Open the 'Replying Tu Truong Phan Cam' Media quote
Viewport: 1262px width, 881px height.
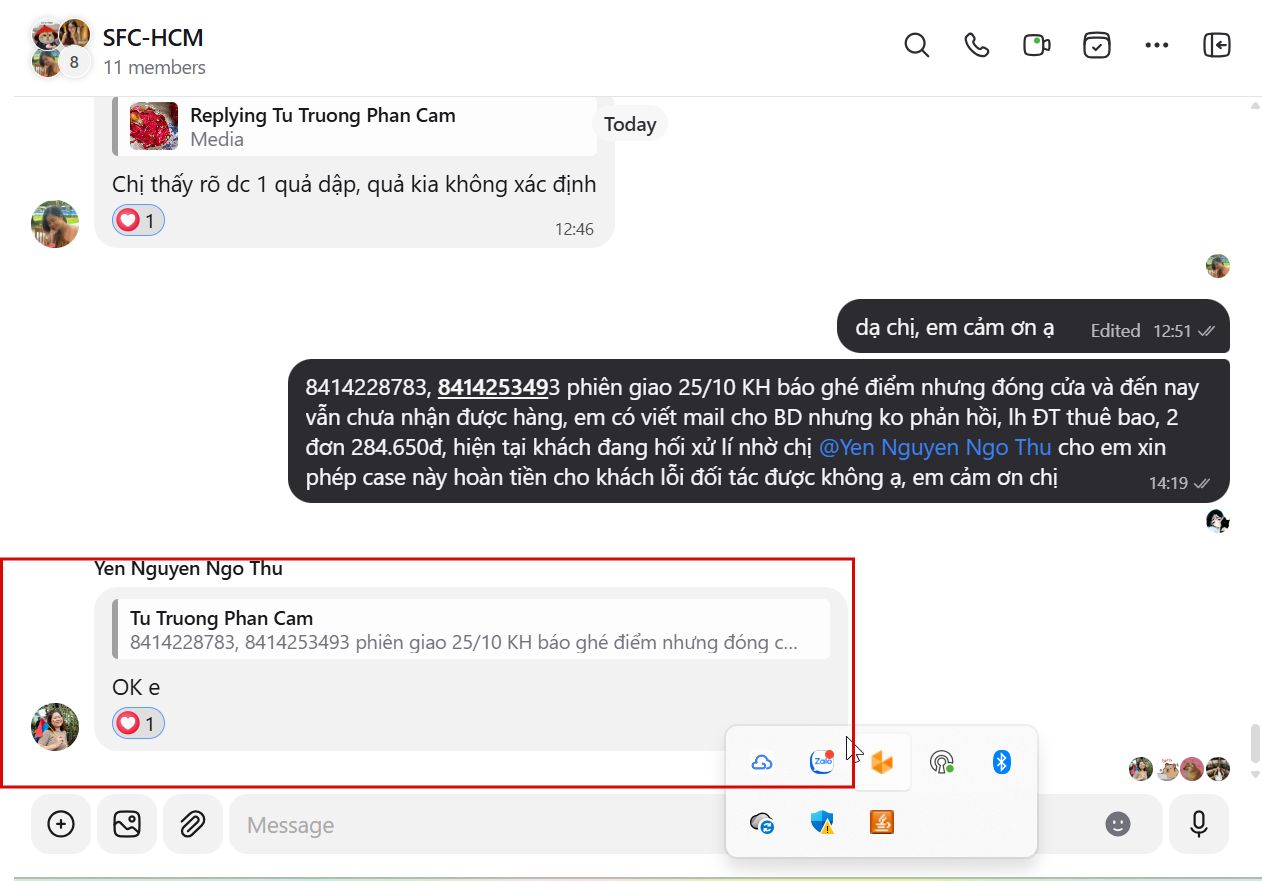coord(355,126)
